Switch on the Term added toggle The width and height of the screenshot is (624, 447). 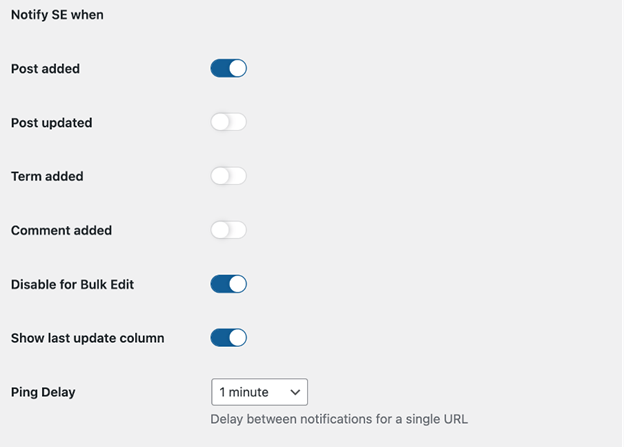[228, 176]
